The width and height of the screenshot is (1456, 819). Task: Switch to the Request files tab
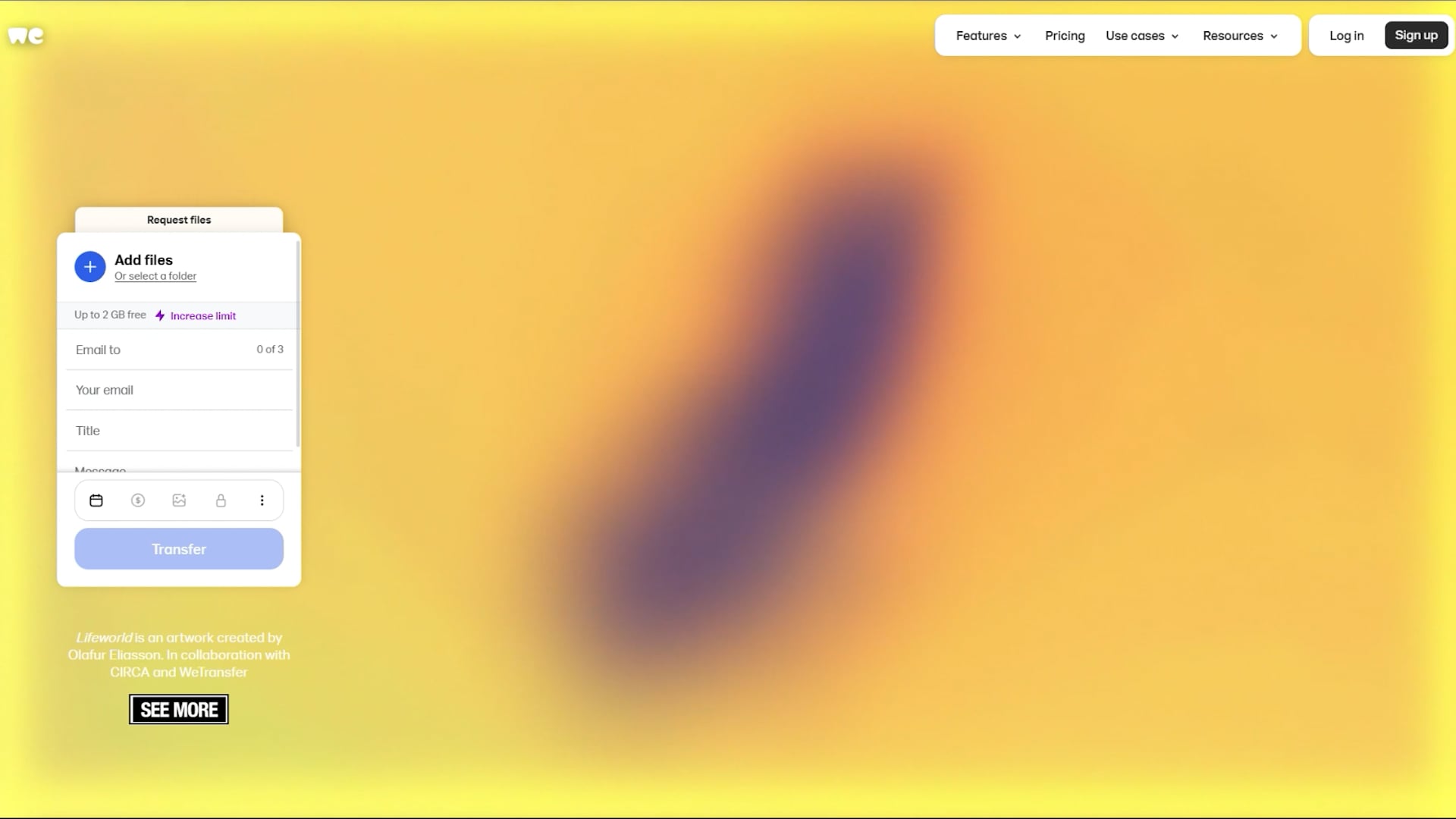coord(179,220)
